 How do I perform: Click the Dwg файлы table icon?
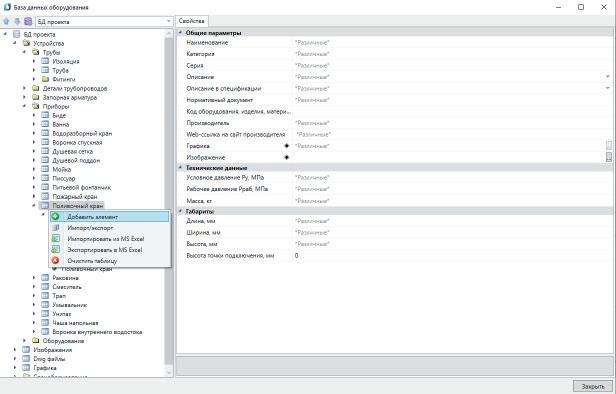pyautogui.click(x=26, y=359)
